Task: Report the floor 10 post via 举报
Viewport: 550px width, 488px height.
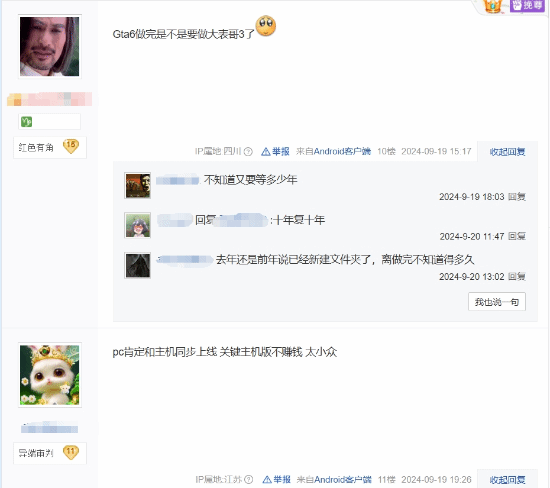Action: pyautogui.click(x=275, y=152)
